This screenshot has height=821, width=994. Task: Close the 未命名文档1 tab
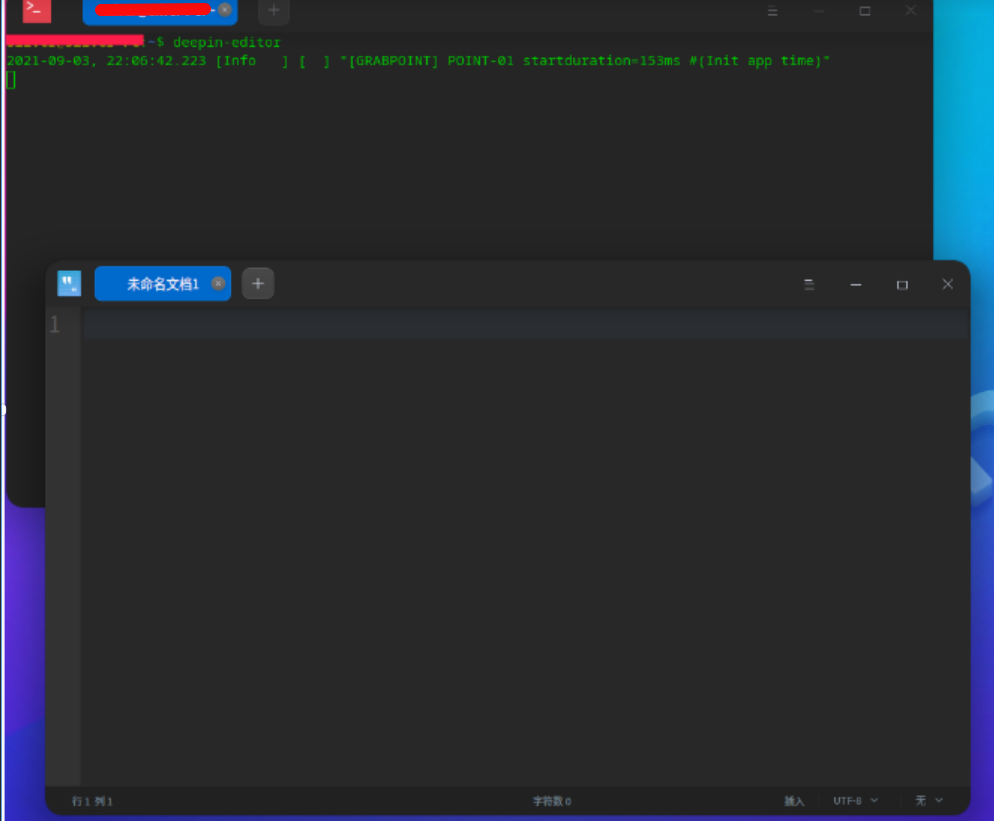[218, 283]
